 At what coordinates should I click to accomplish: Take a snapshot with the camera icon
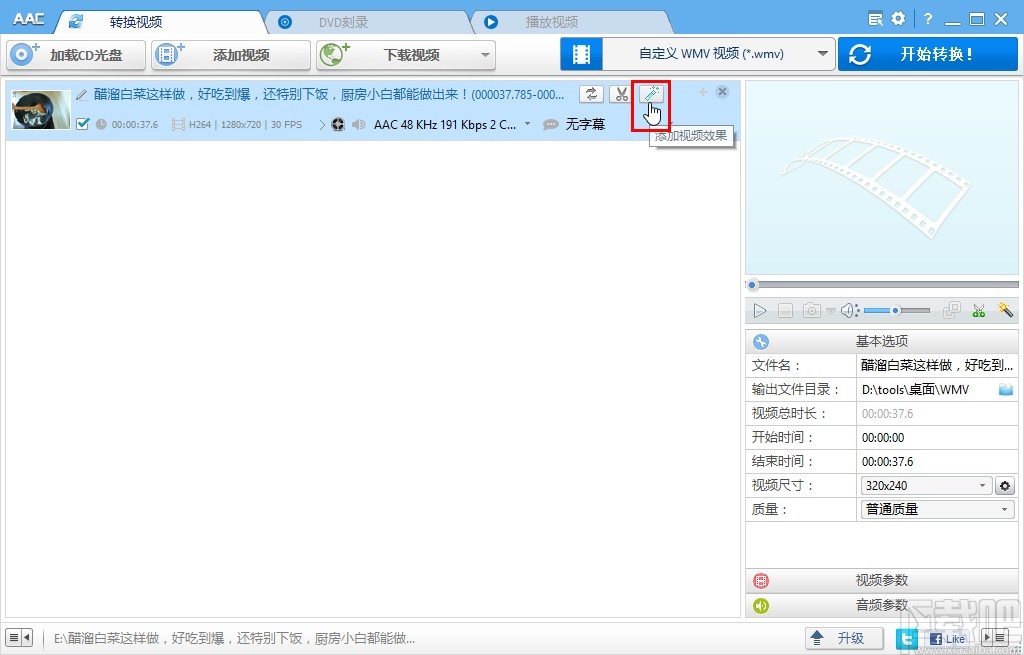coord(812,310)
